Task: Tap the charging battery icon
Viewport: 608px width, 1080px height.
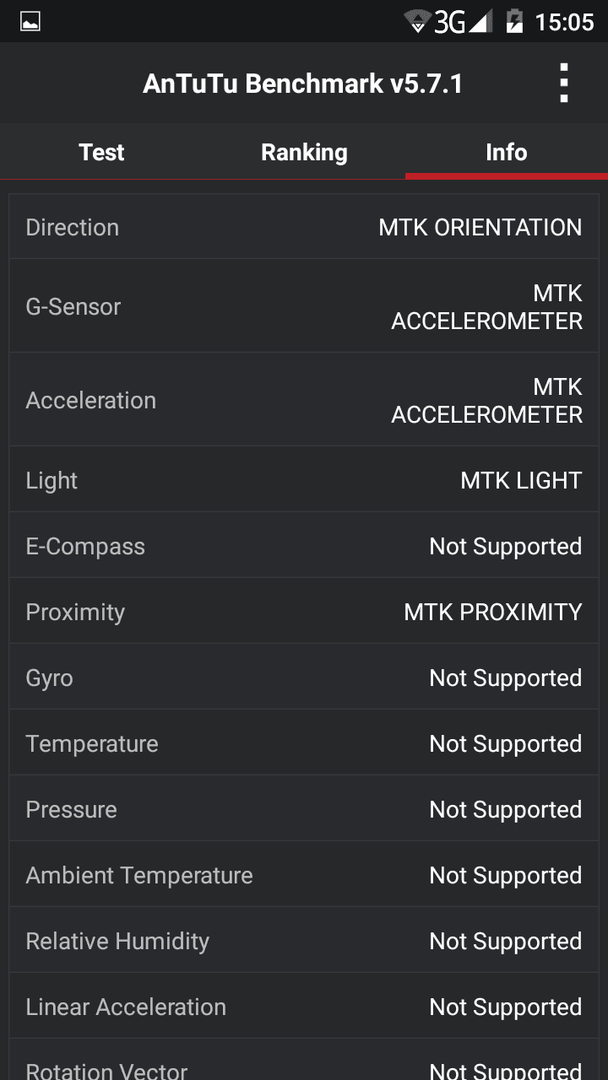Action: [x=514, y=21]
